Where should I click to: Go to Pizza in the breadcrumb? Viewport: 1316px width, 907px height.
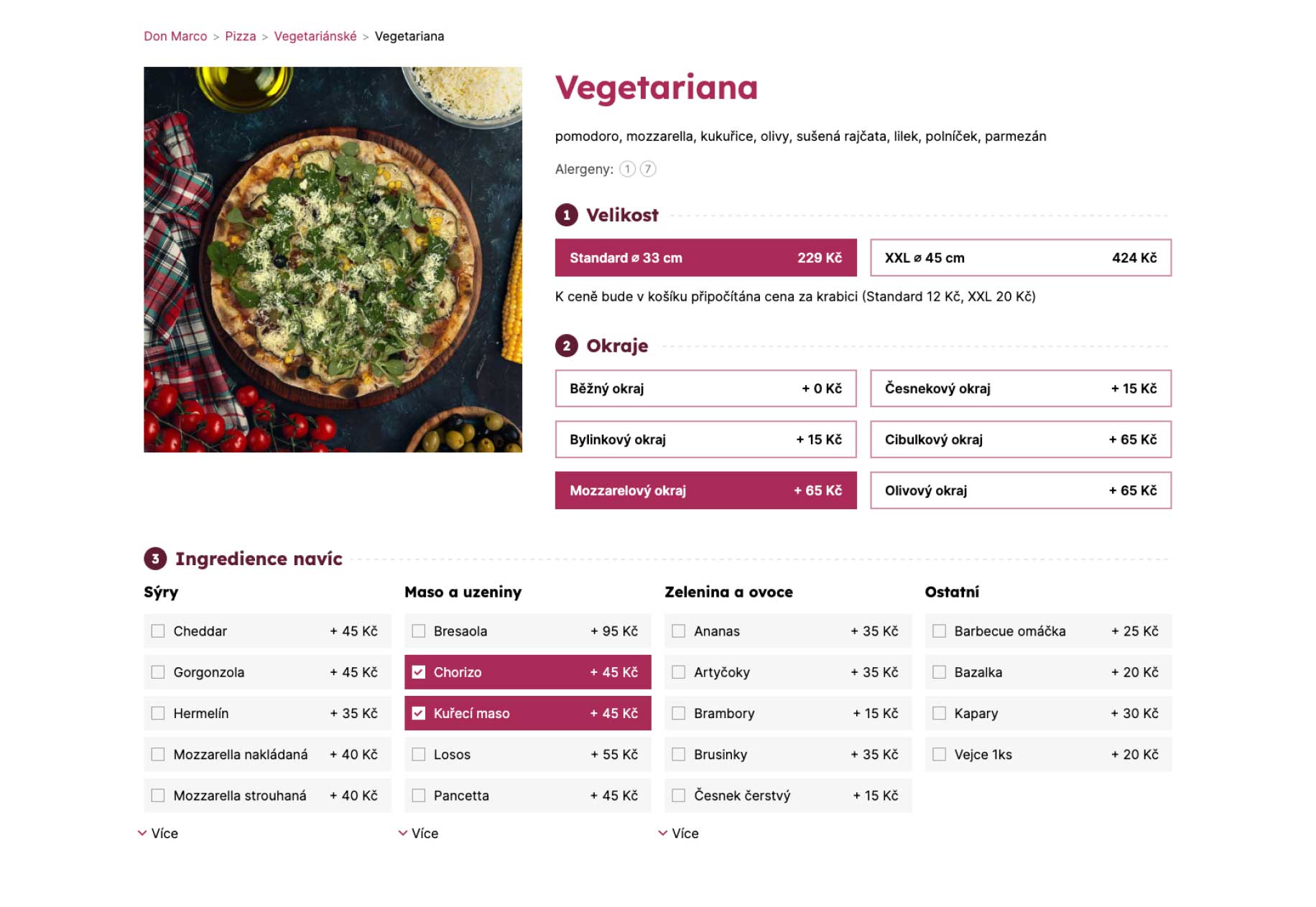(241, 37)
